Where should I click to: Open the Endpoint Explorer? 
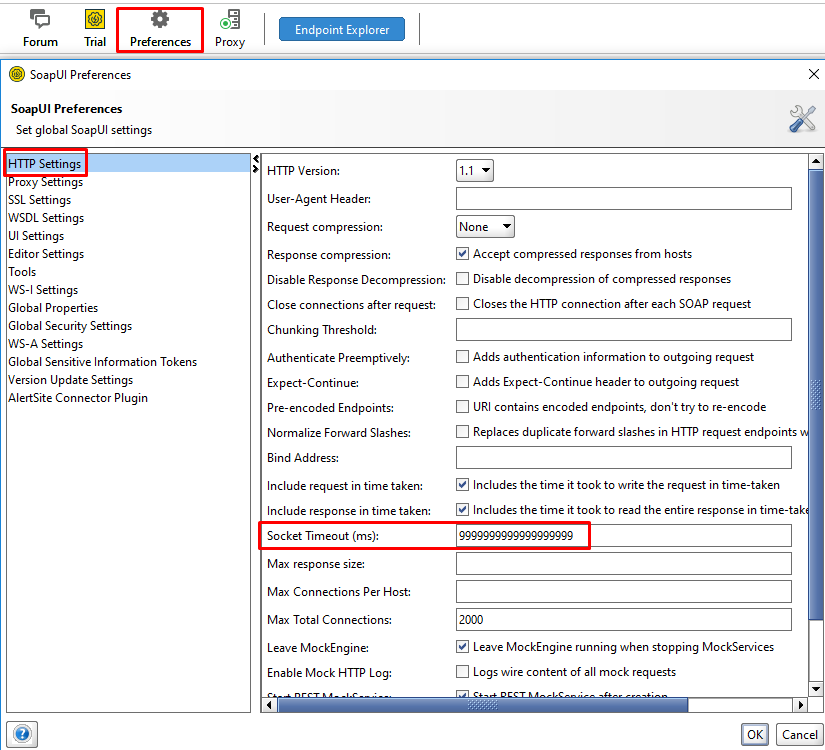coord(342,29)
